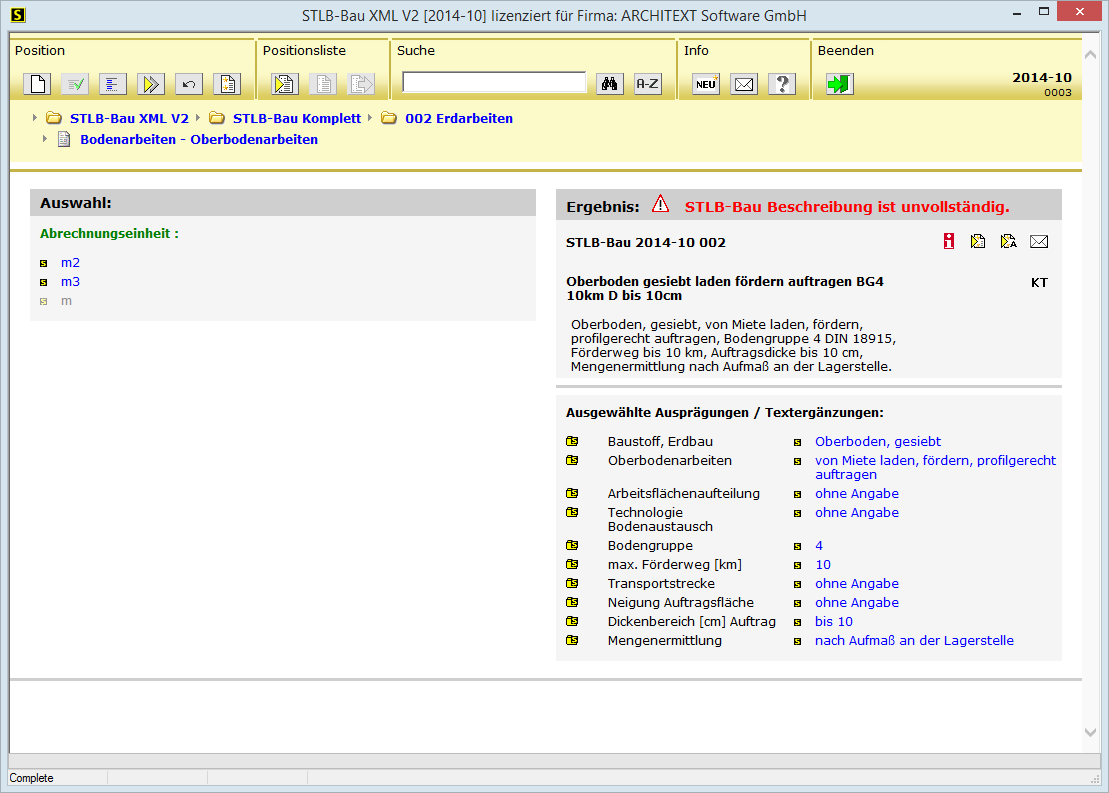Viewport: 1109px width, 793px height.
Task: Click the folder icon beside Baustoff, Erdbau
Action: (x=572, y=441)
